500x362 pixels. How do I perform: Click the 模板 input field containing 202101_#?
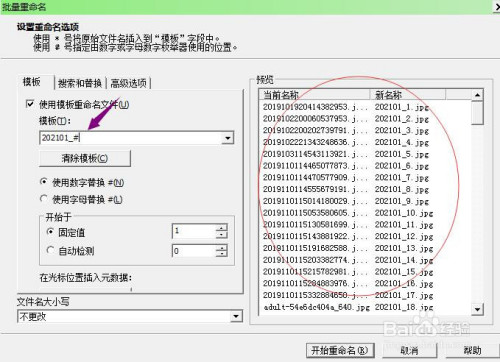130,138
